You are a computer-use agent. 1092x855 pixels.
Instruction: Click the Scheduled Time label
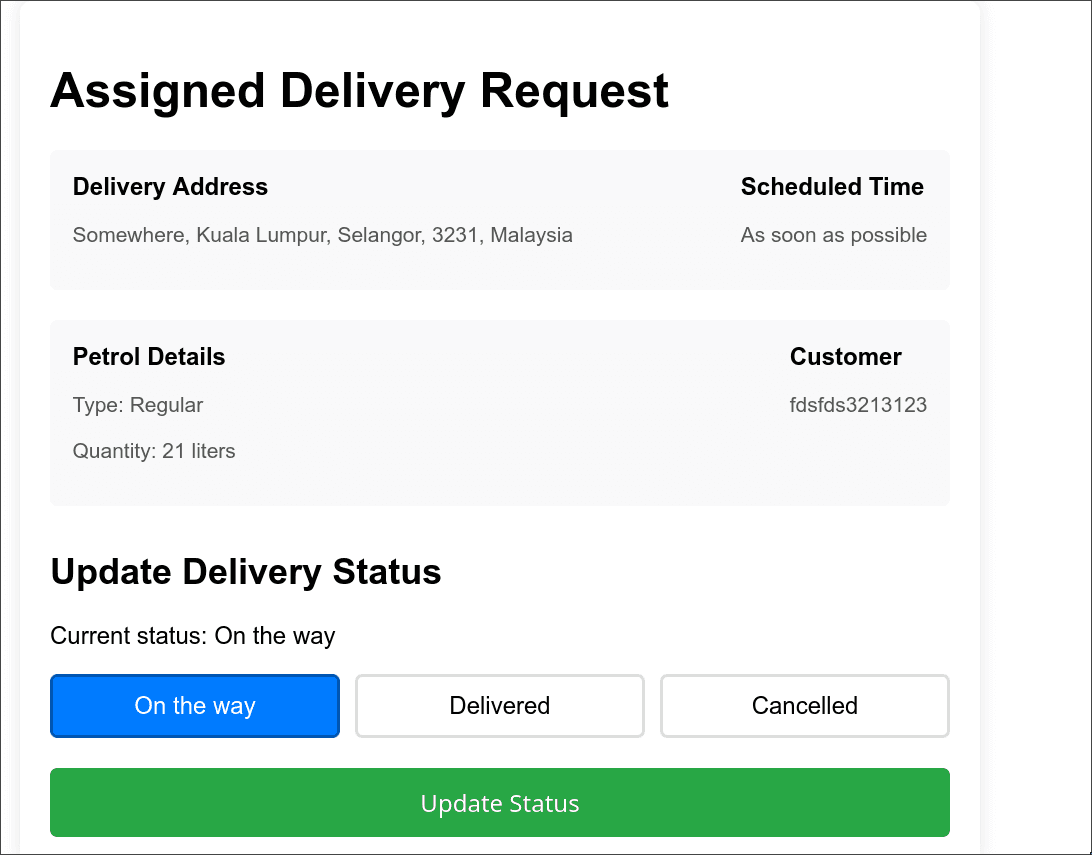(832, 187)
